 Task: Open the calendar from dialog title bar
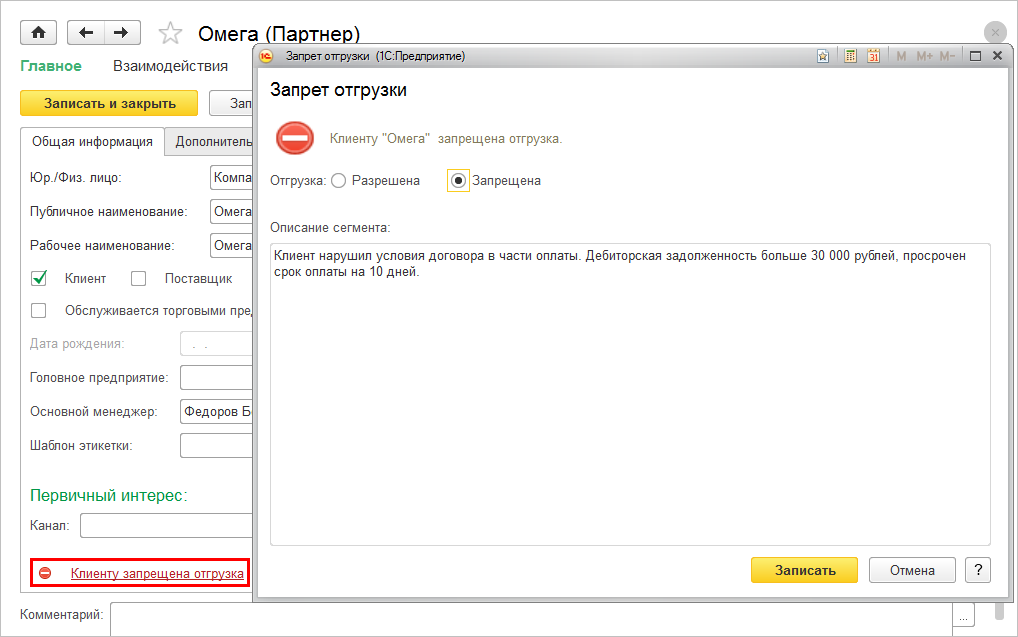point(873,56)
